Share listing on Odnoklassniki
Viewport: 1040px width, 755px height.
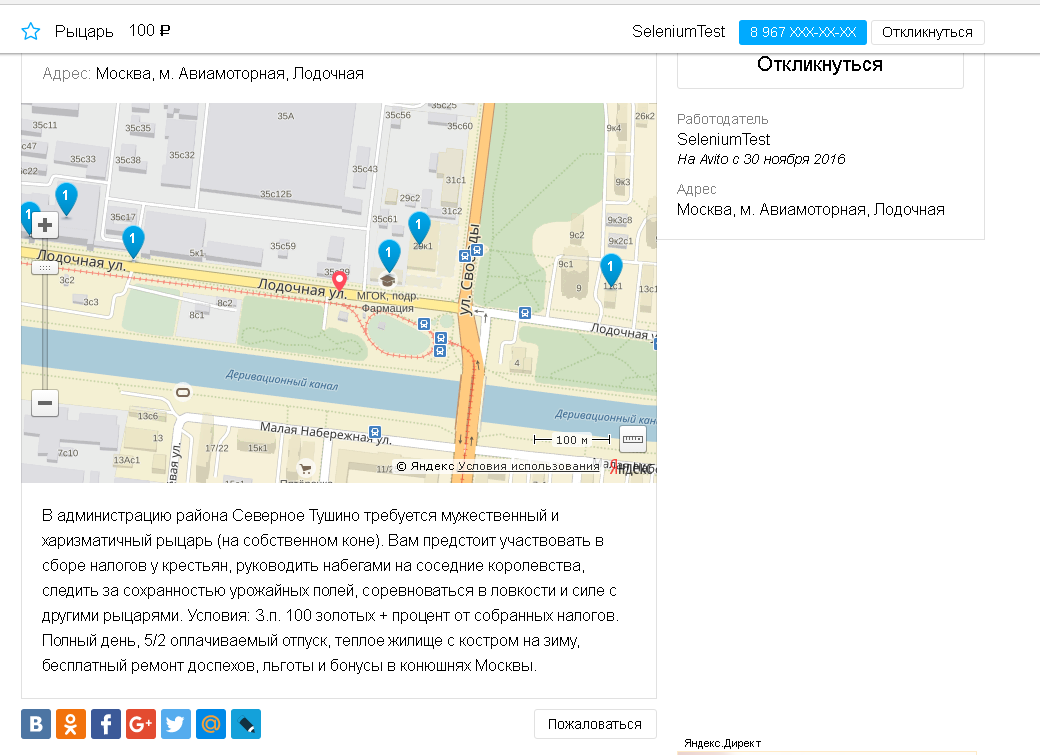pyautogui.click(x=71, y=724)
